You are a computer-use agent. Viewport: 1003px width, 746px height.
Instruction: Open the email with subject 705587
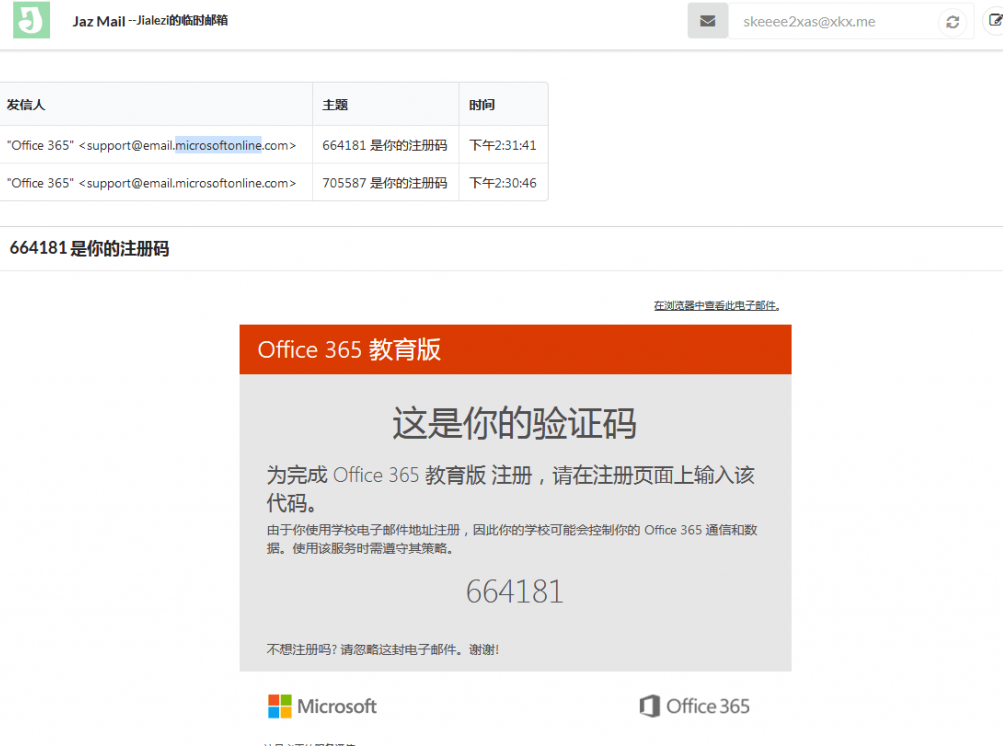coord(384,183)
